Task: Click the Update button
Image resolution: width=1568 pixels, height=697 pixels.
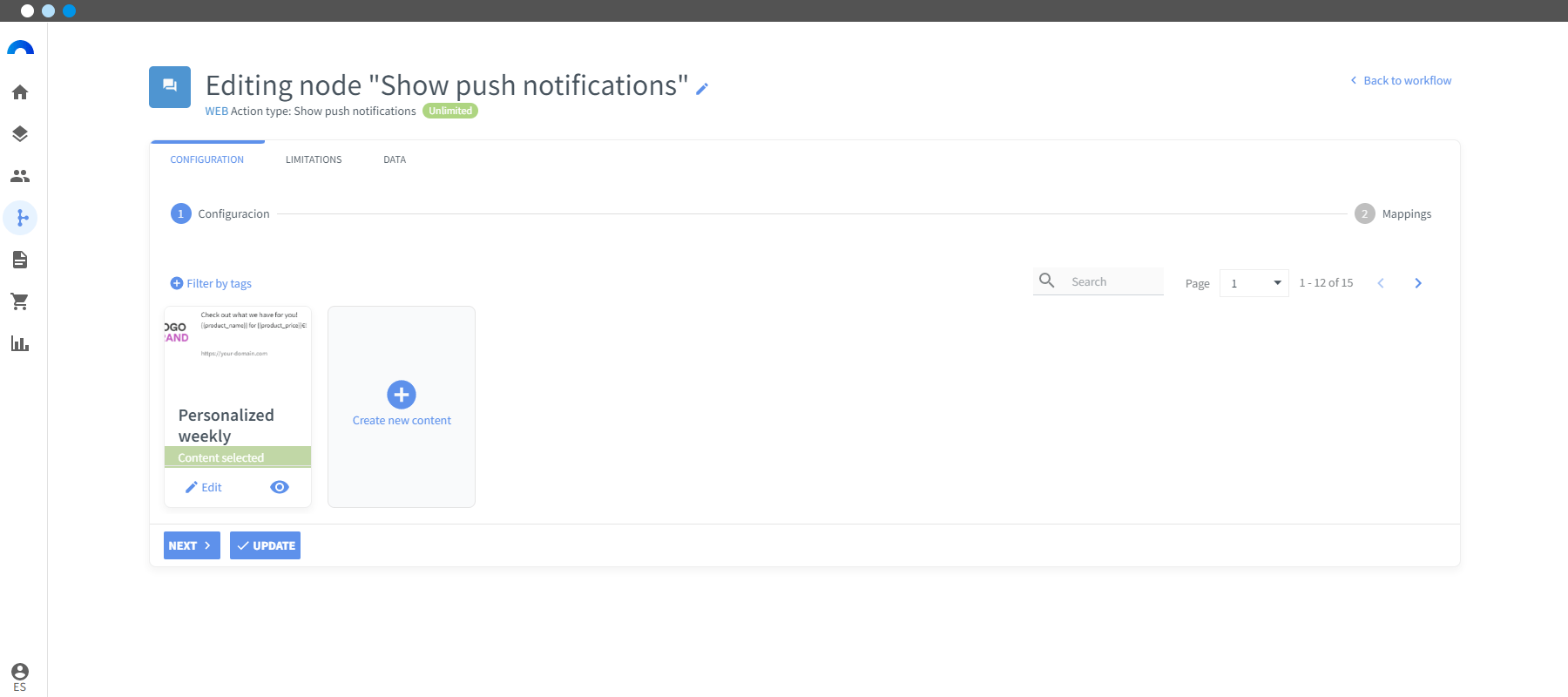Action: [265, 545]
